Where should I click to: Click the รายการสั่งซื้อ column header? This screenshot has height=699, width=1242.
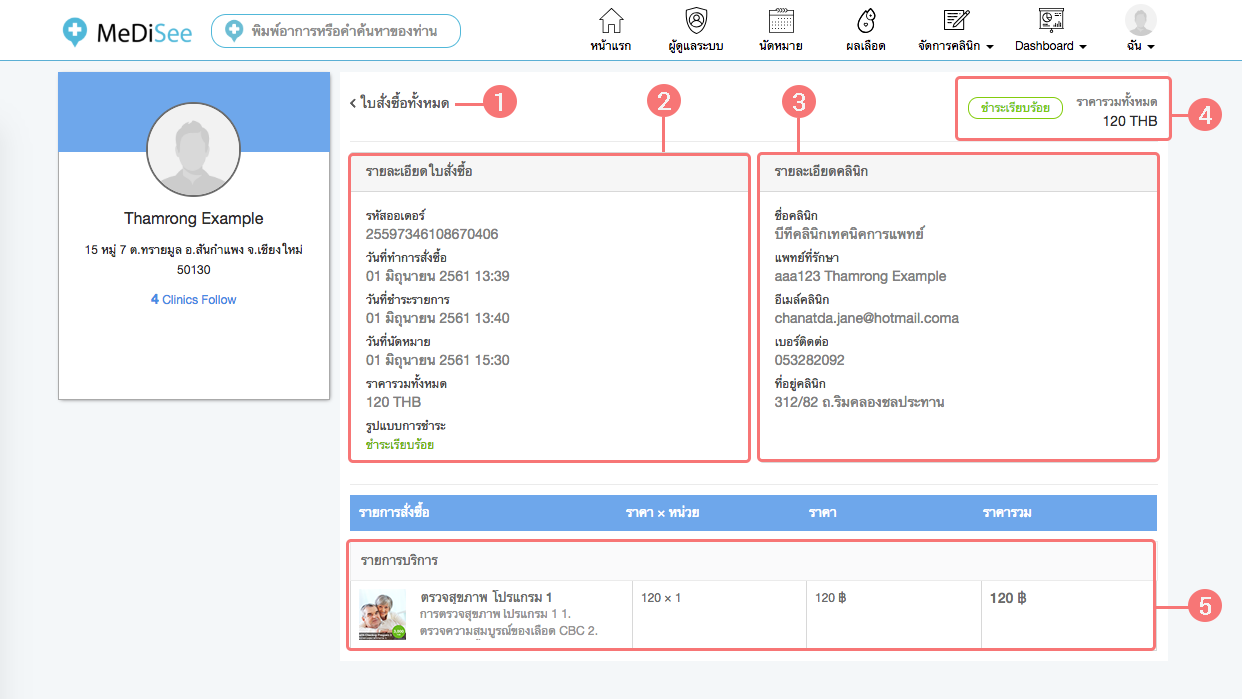(394, 513)
